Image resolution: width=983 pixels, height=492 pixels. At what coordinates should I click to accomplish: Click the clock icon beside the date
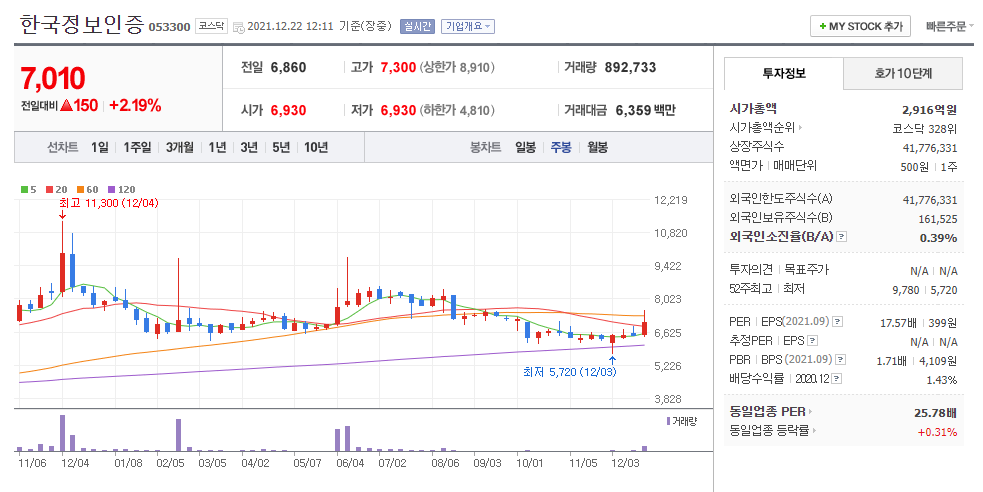[238, 27]
